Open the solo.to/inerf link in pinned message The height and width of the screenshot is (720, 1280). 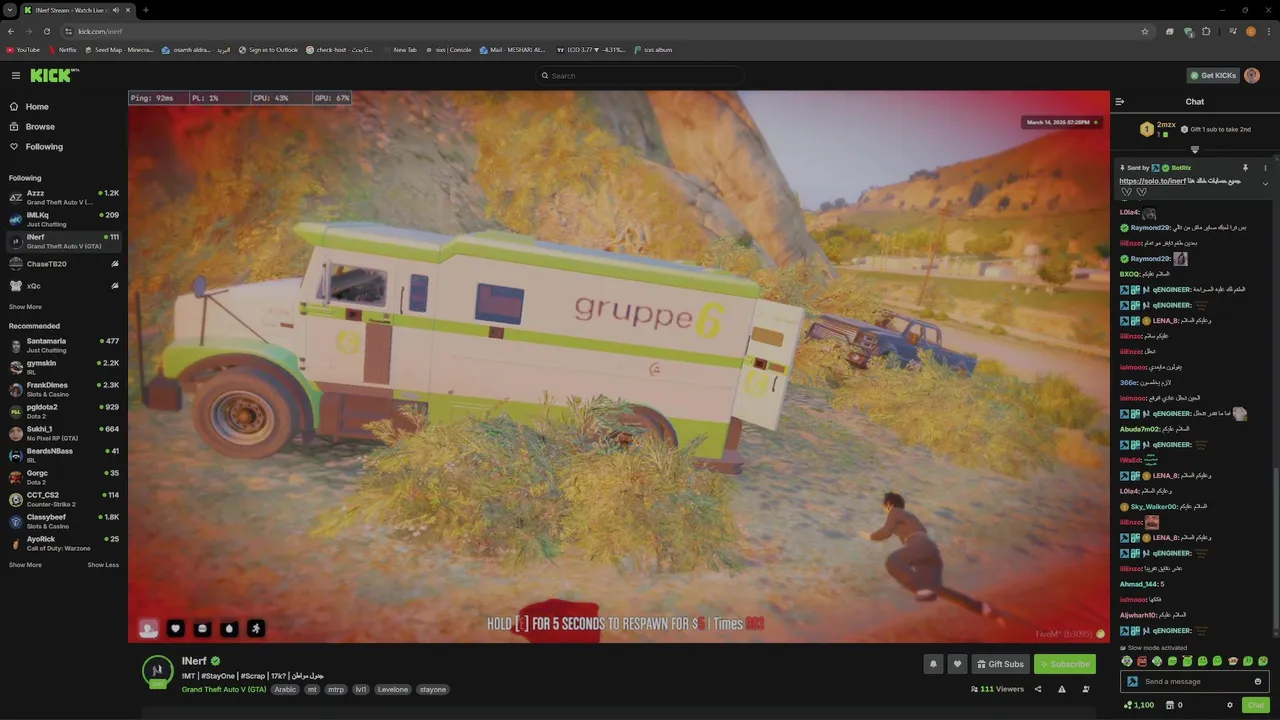click(x=1152, y=181)
